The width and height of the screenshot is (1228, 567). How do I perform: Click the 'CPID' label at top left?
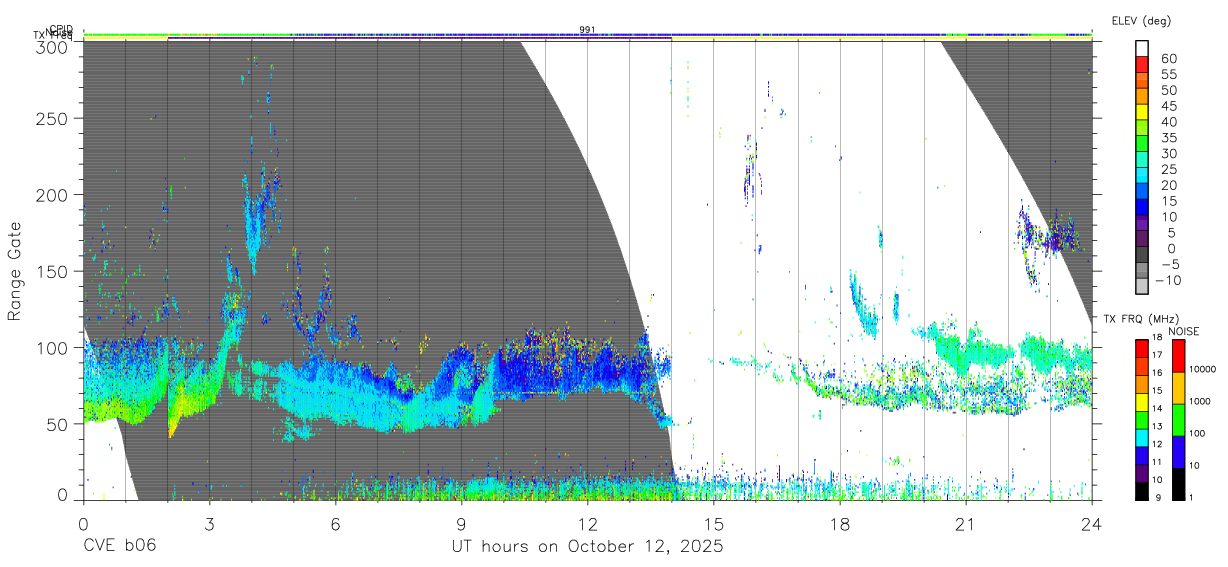61,29
